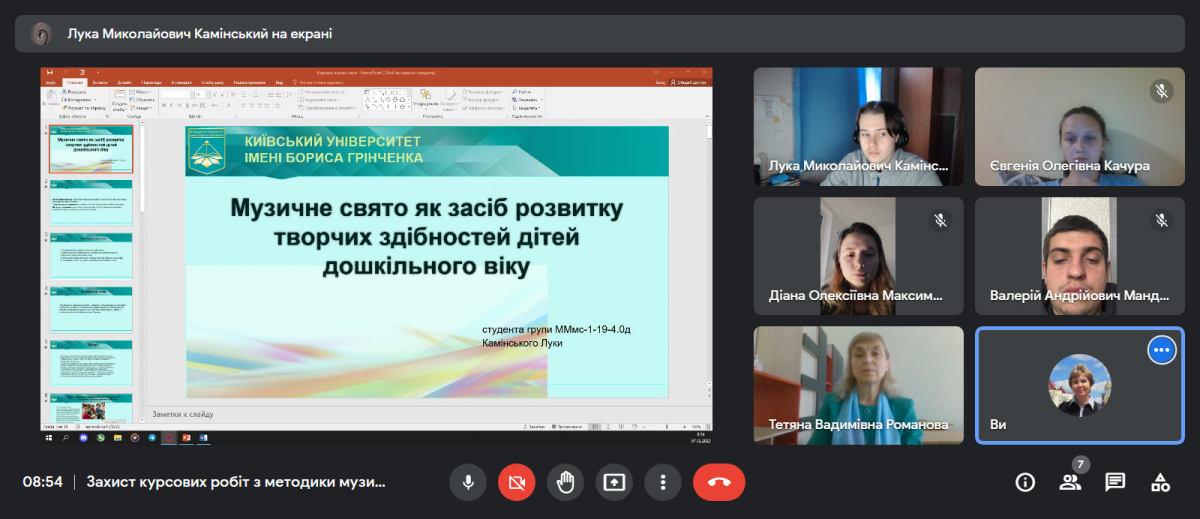
Task: Open options on your own video tile
Action: pos(1160,350)
